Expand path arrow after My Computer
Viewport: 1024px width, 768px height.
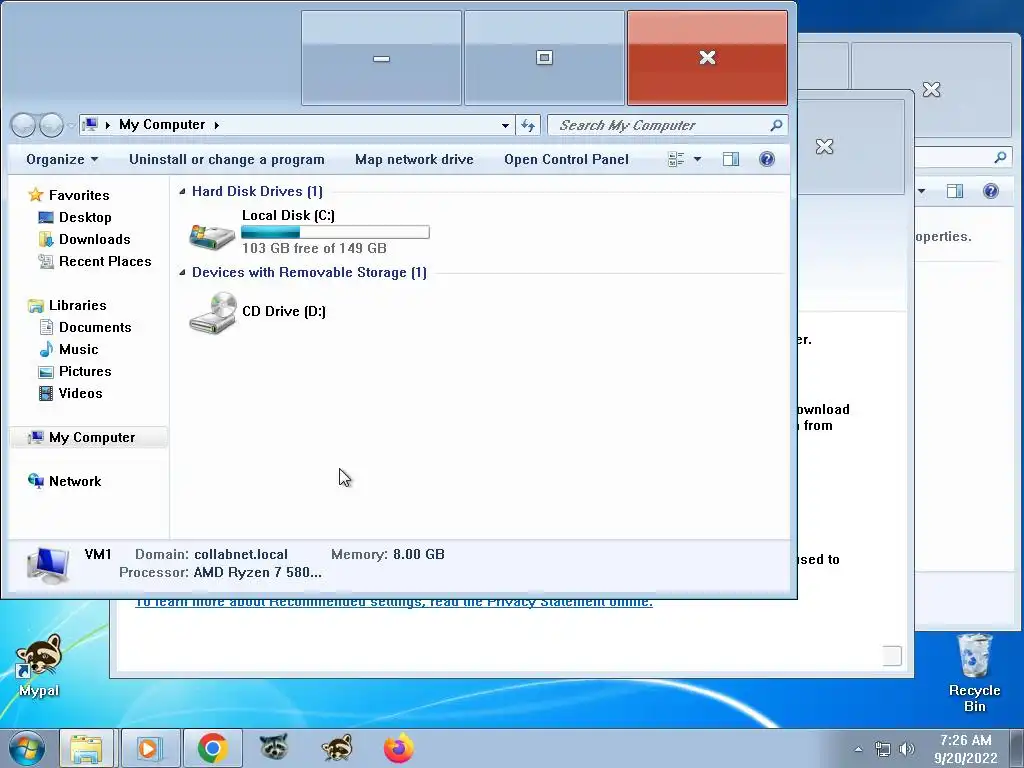coord(216,125)
